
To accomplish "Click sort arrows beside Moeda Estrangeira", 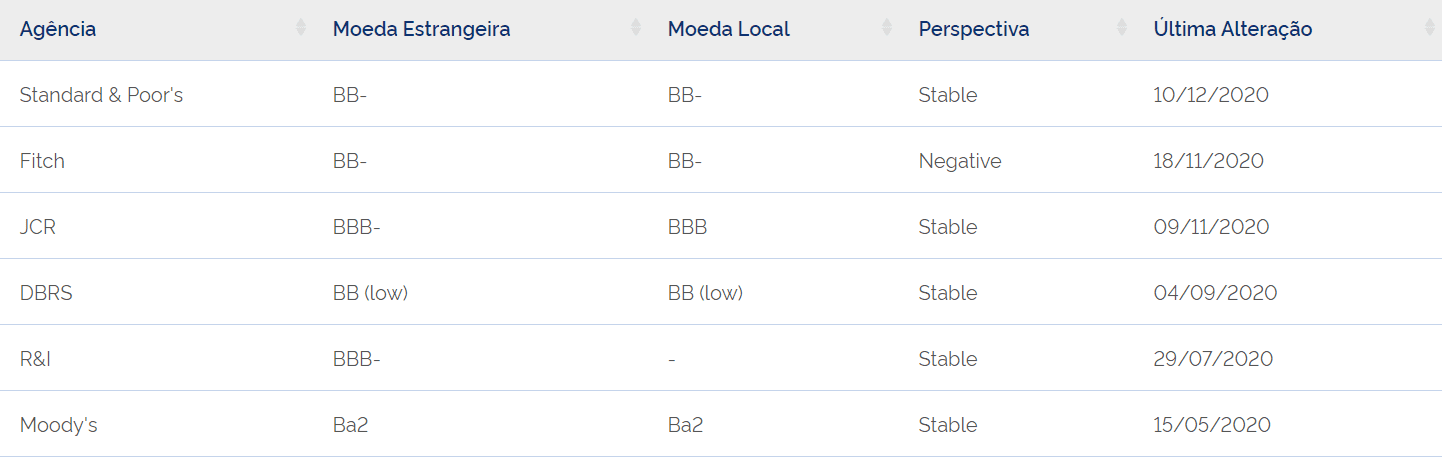I will (636, 29).
